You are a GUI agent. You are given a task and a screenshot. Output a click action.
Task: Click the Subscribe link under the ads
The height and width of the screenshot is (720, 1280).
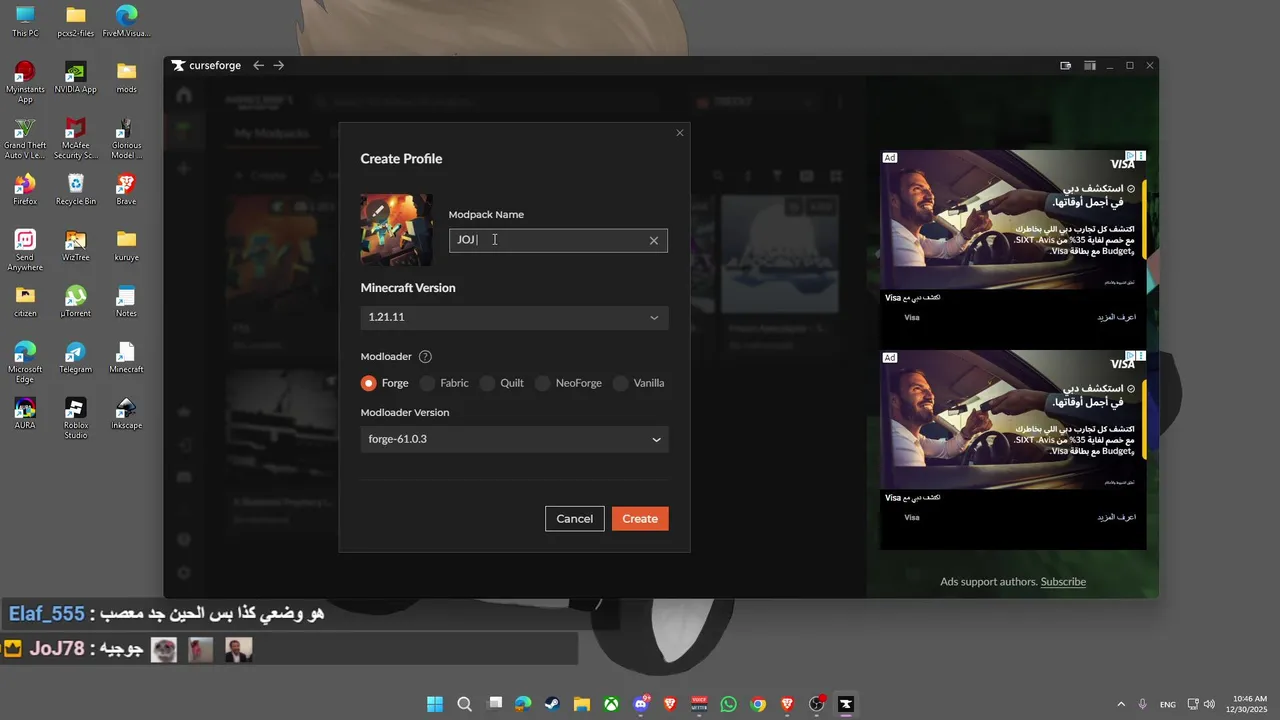[1063, 581]
